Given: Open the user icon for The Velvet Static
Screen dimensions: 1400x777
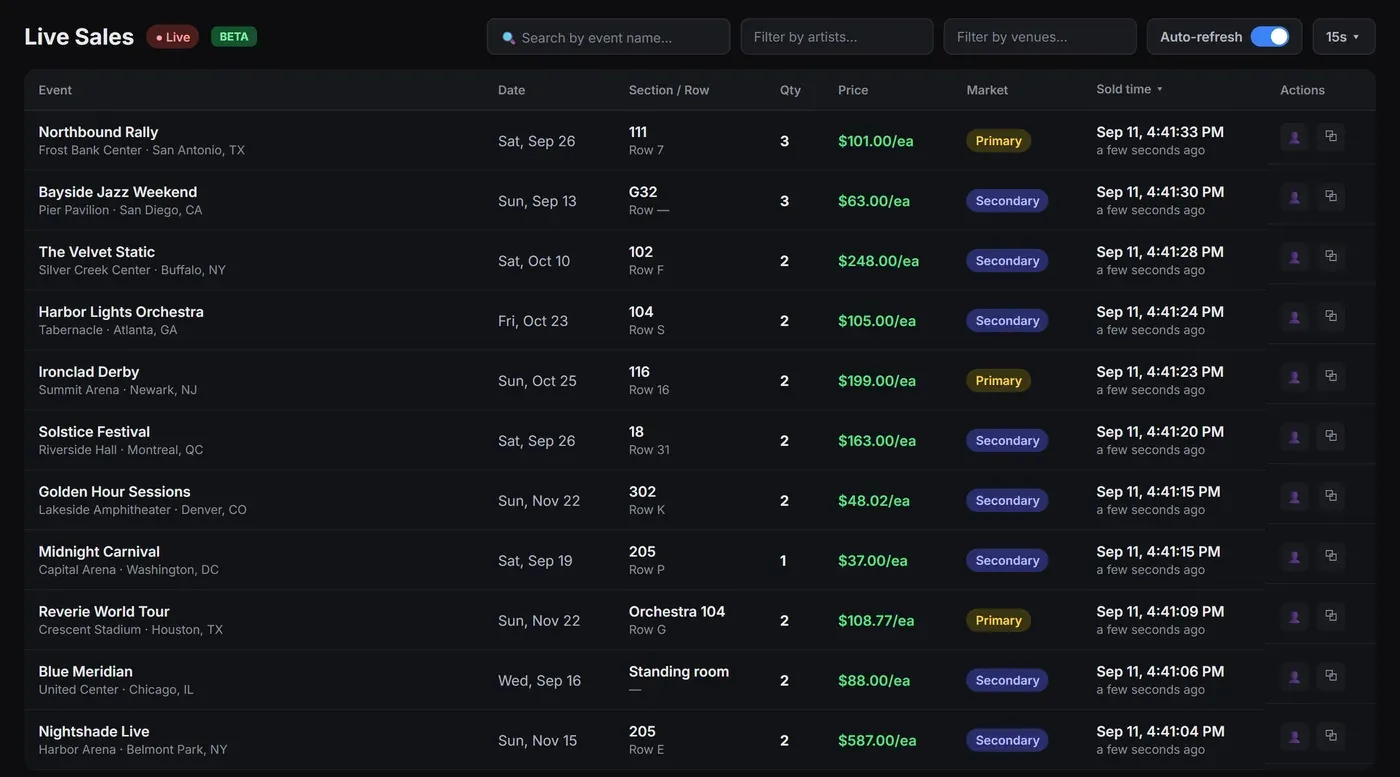Looking at the screenshot, I should click(1294, 257).
